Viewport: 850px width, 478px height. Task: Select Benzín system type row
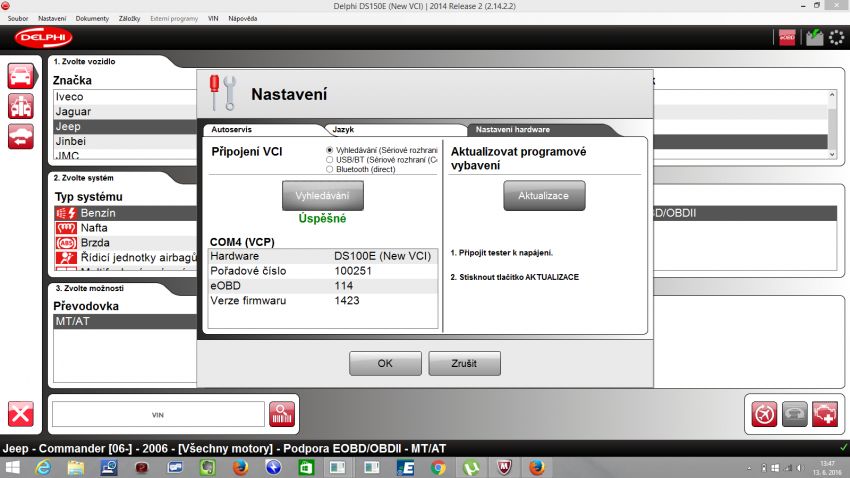coord(126,213)
